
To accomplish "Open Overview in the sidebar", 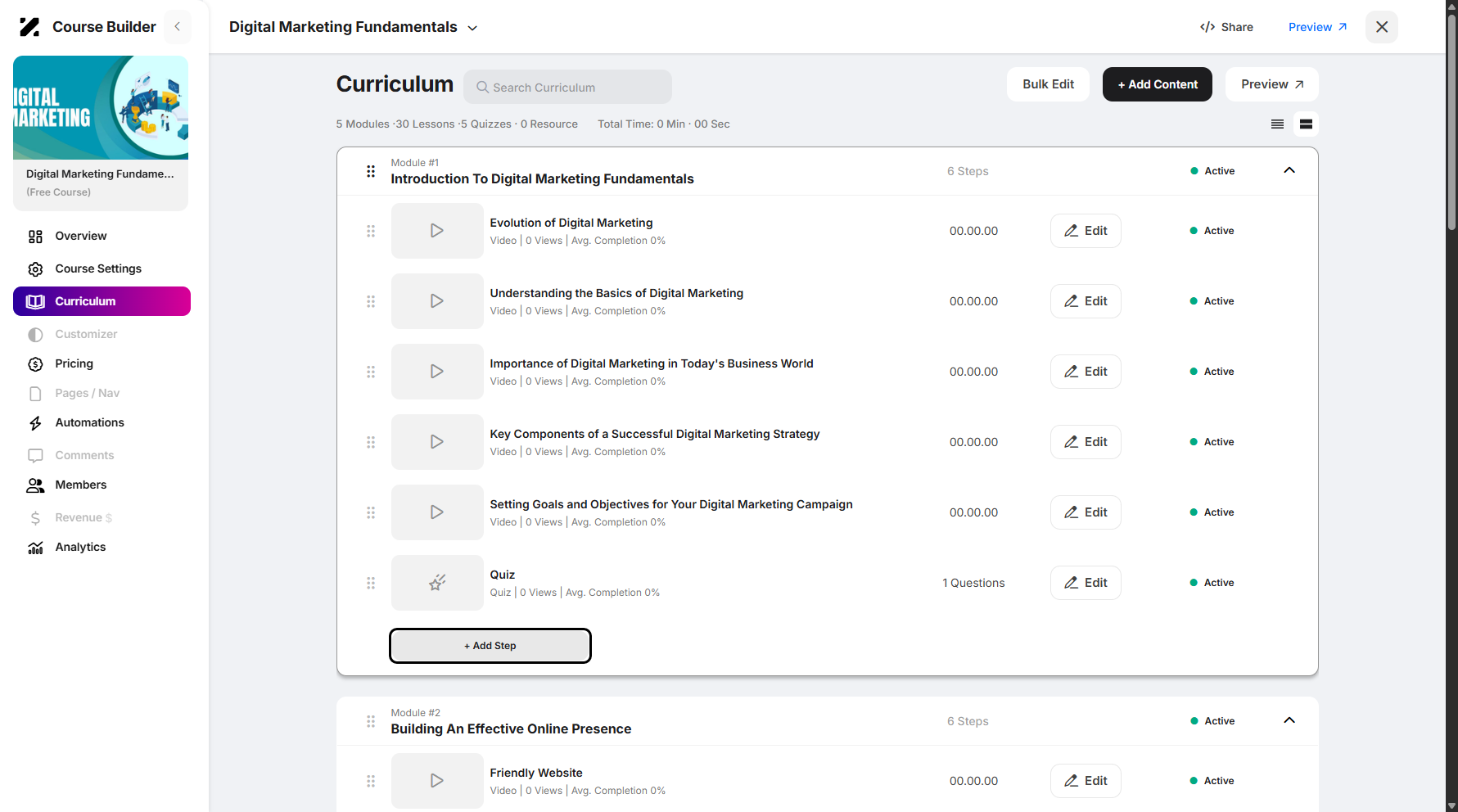I will (x=102, y=236).
